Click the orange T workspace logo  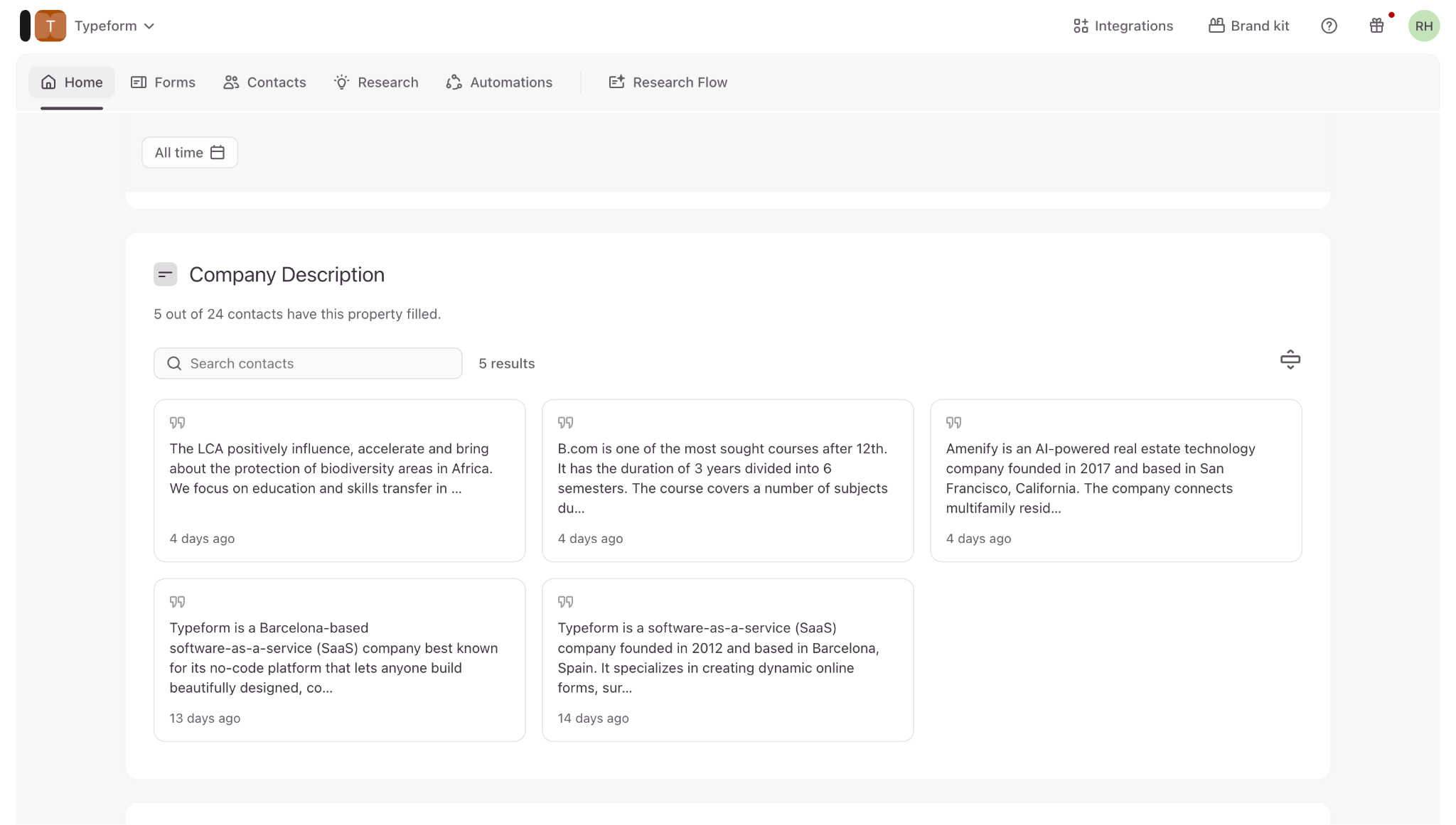pyautogui.click(x=50, y=26)
